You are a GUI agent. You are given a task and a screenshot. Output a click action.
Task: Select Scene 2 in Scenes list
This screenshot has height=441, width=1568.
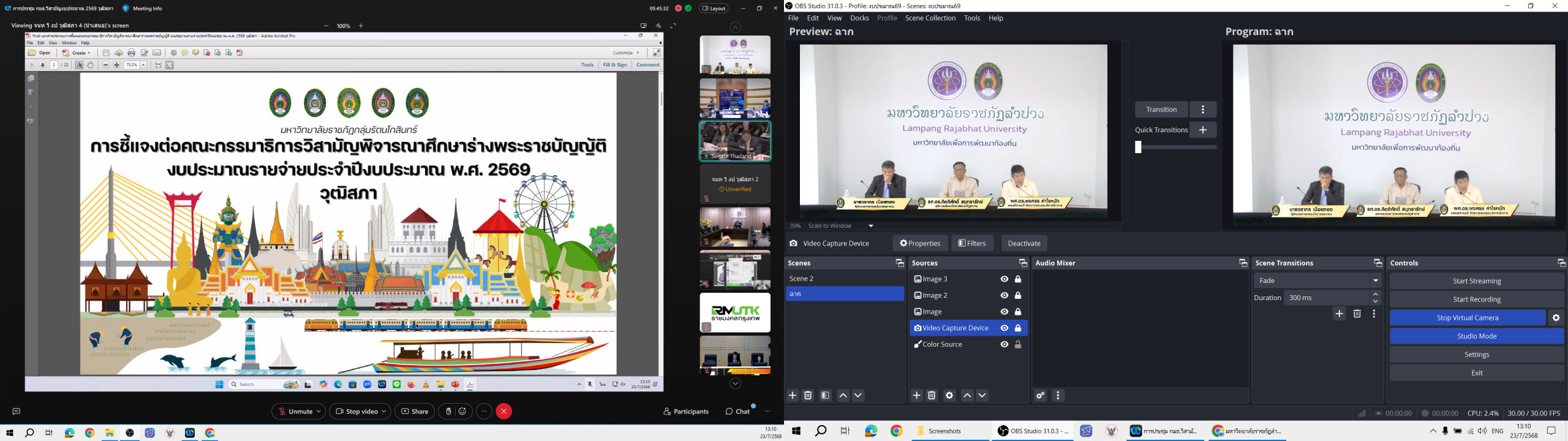point(845,279)
